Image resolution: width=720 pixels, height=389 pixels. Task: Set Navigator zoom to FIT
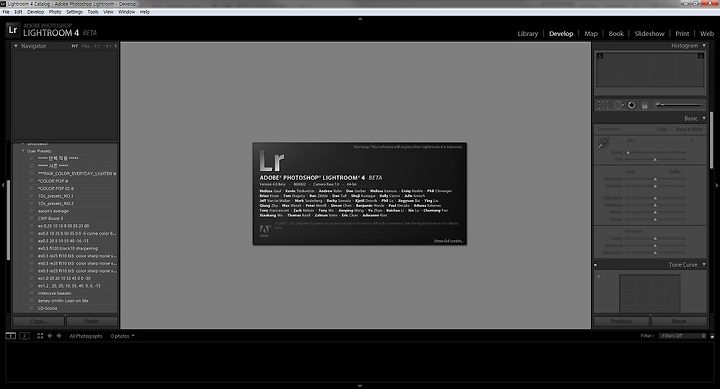click(74, 46)
